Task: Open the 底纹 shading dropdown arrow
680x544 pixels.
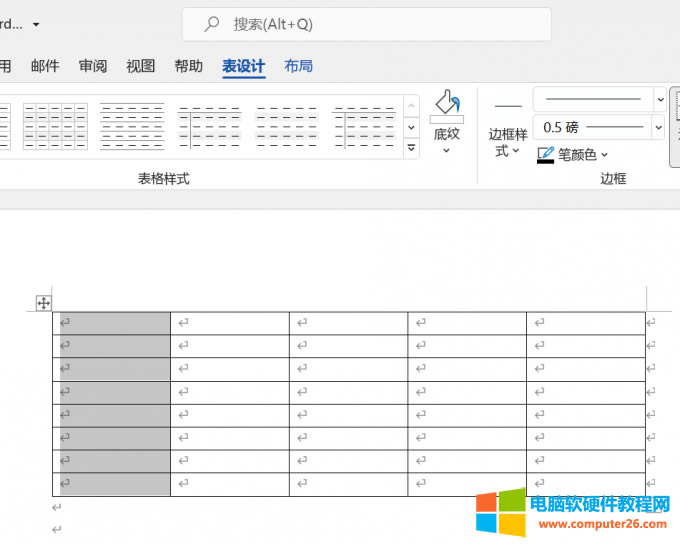Action: (446, 151)
